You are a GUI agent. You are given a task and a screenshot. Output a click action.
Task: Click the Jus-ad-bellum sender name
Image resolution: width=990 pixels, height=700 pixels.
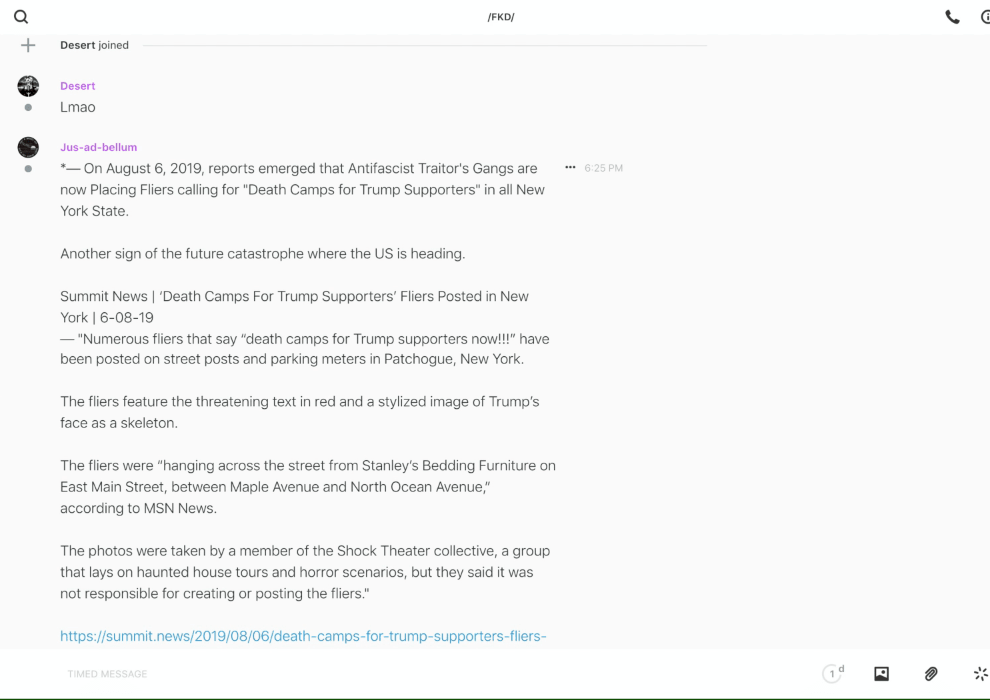tap(98, 147)
